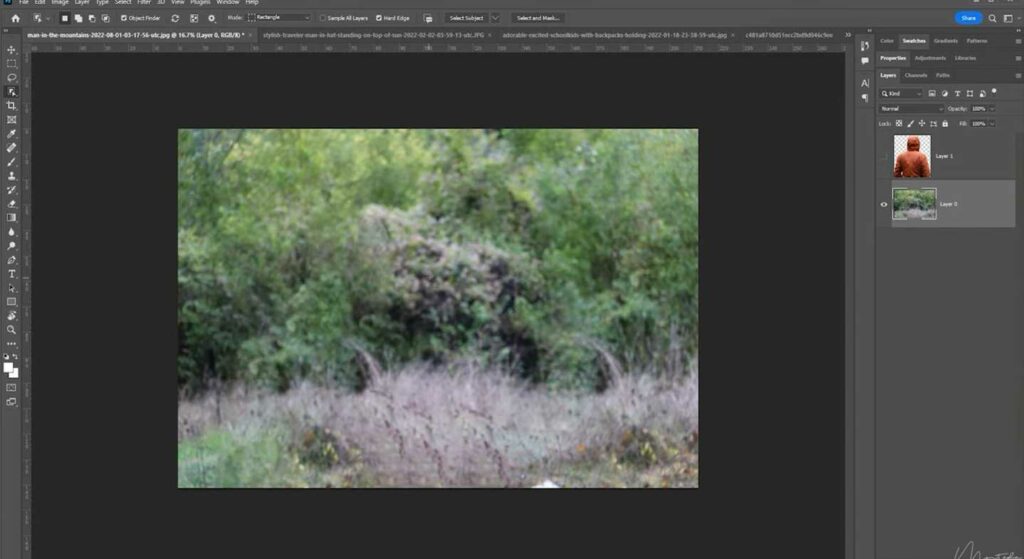1024x559 pixels.
Task: Turn layer filtering on or off
Action: point(994,91)
